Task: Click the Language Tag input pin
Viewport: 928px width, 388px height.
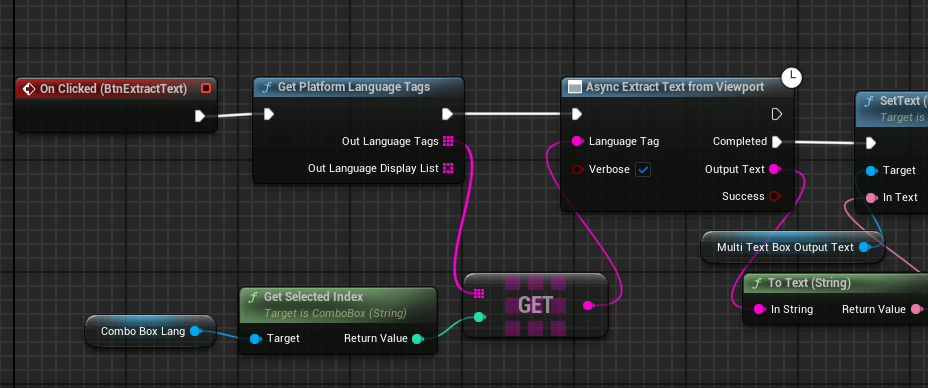Action: 577,141
